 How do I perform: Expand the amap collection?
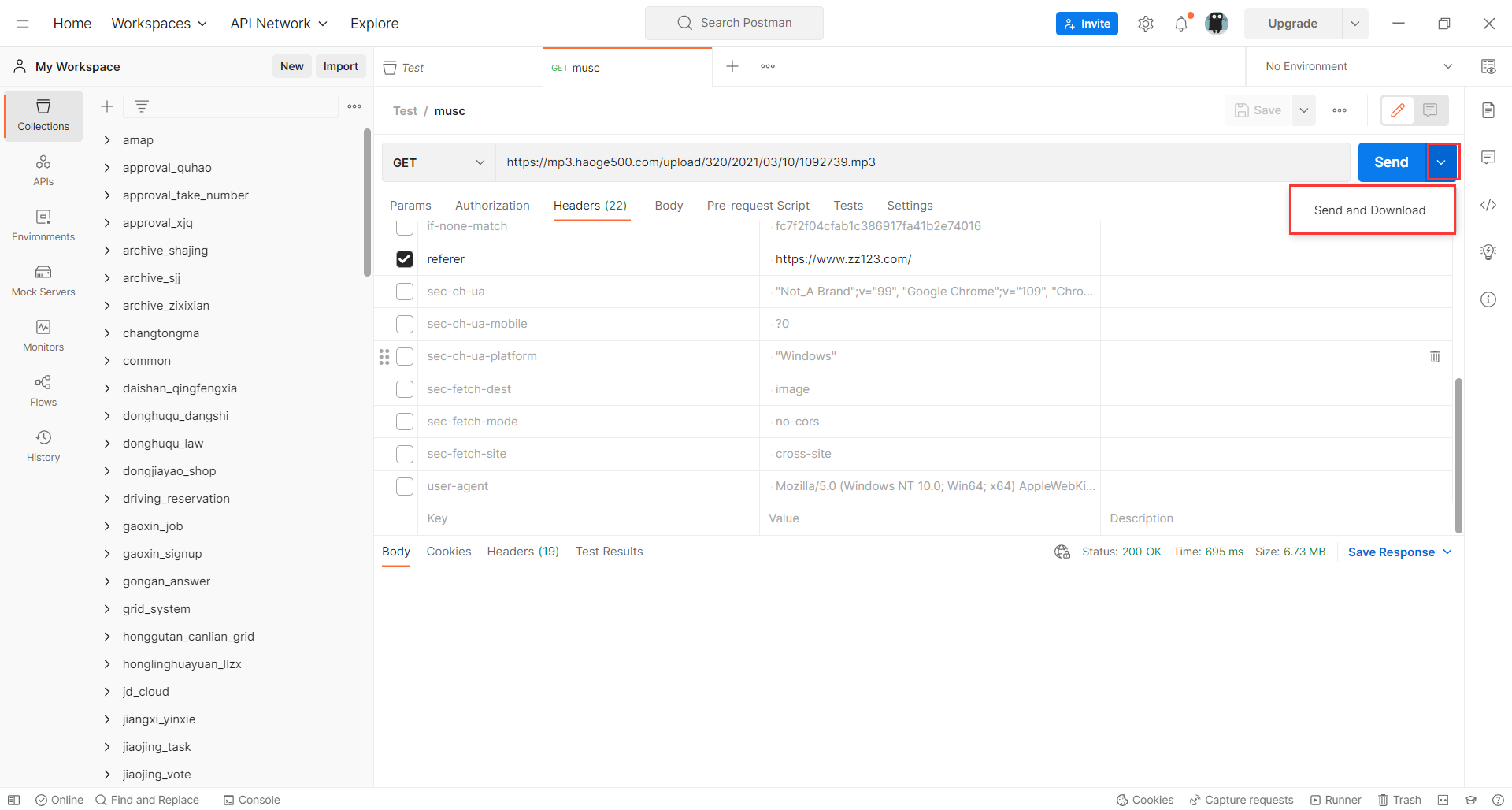(x=107, y=140)
